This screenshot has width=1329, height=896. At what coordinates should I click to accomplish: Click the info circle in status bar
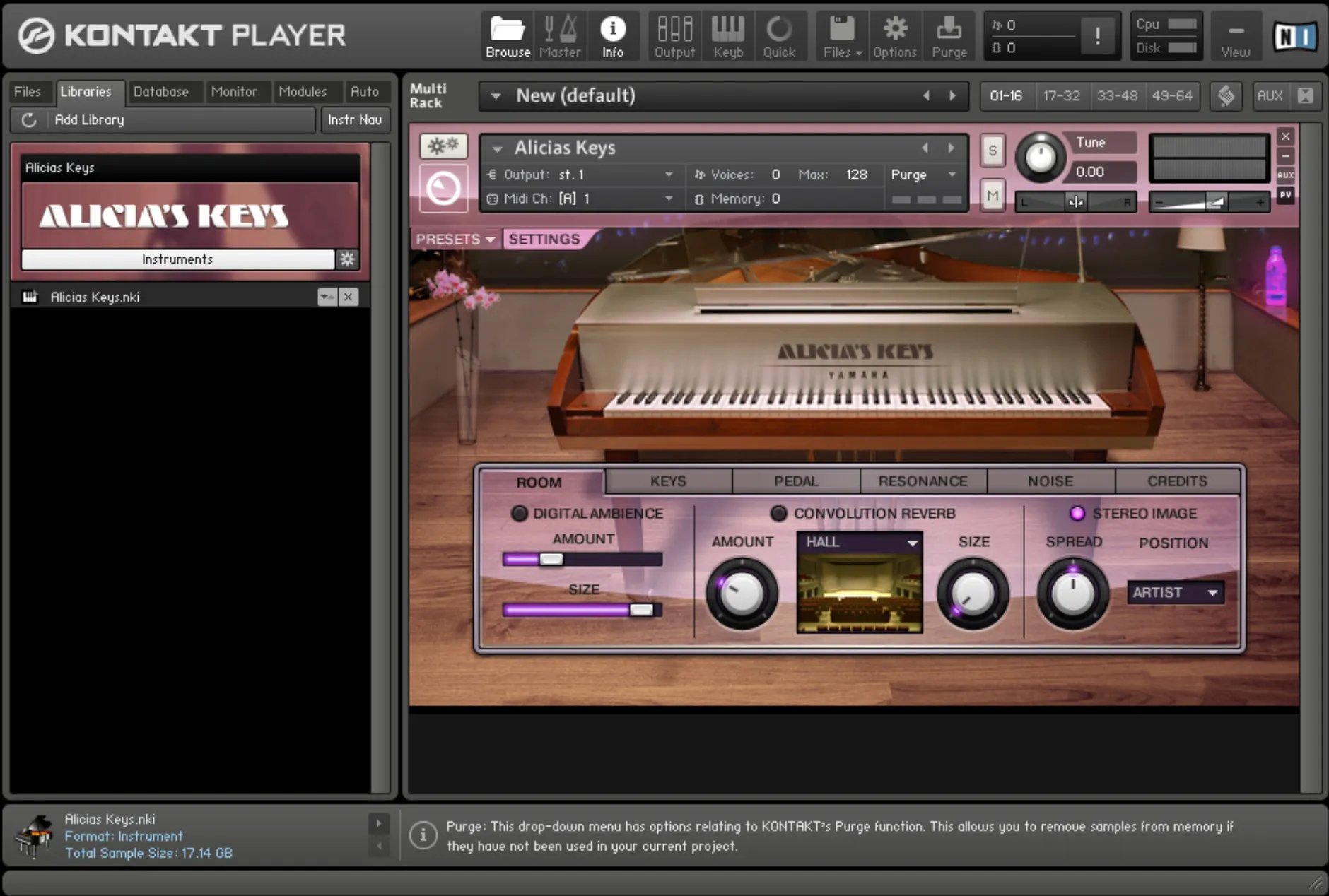[423, 835]
